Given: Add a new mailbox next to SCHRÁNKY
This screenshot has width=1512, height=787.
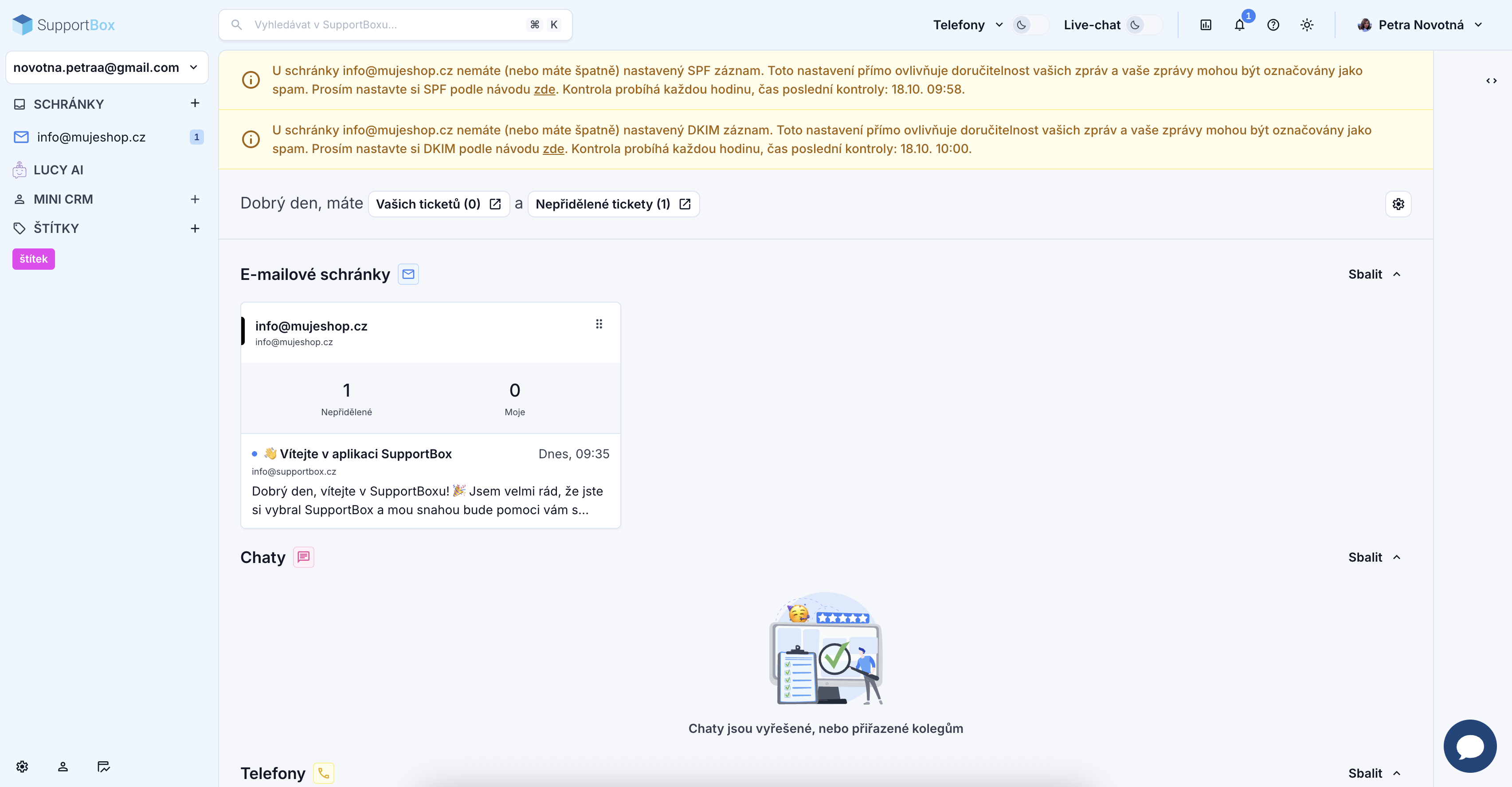Looking at the screenshot, I should coord(195,103).
